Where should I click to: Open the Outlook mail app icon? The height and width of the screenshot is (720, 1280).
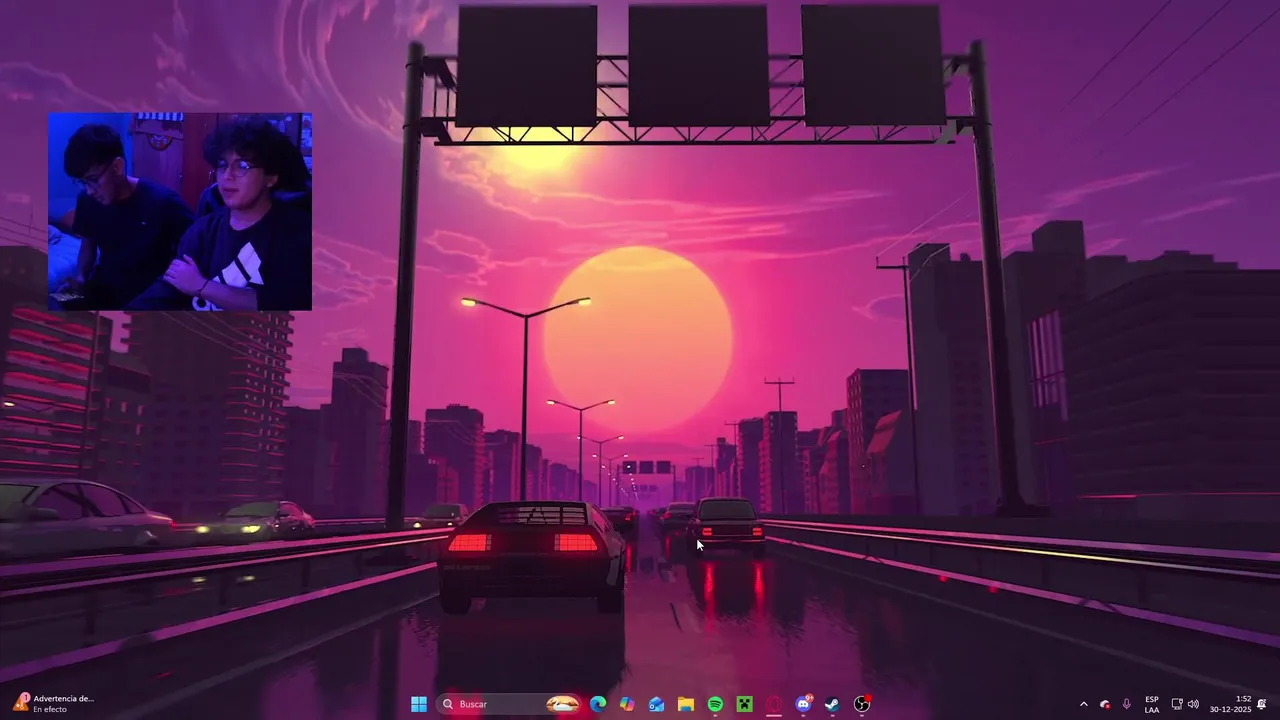point(656,704)
